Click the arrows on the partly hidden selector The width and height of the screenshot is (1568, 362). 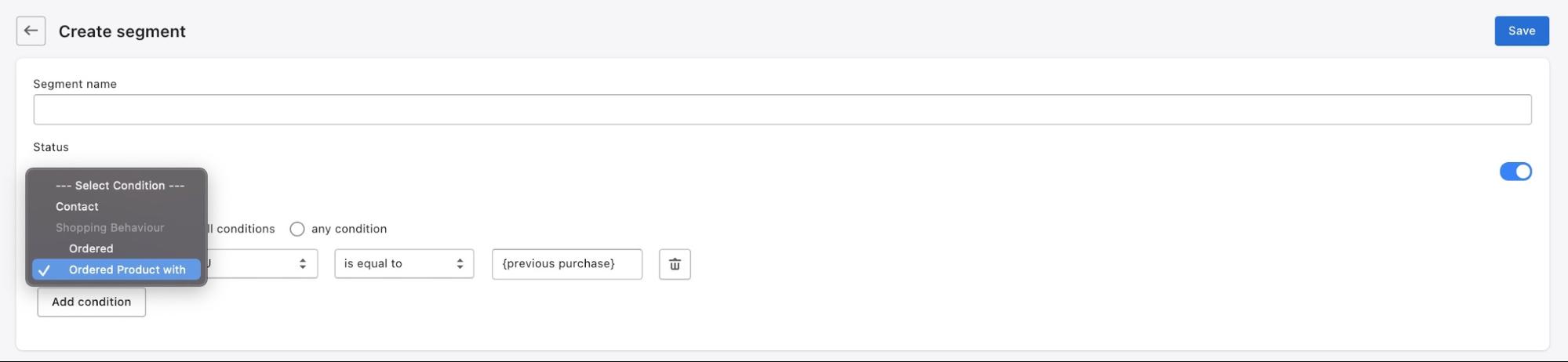[302, 264]
